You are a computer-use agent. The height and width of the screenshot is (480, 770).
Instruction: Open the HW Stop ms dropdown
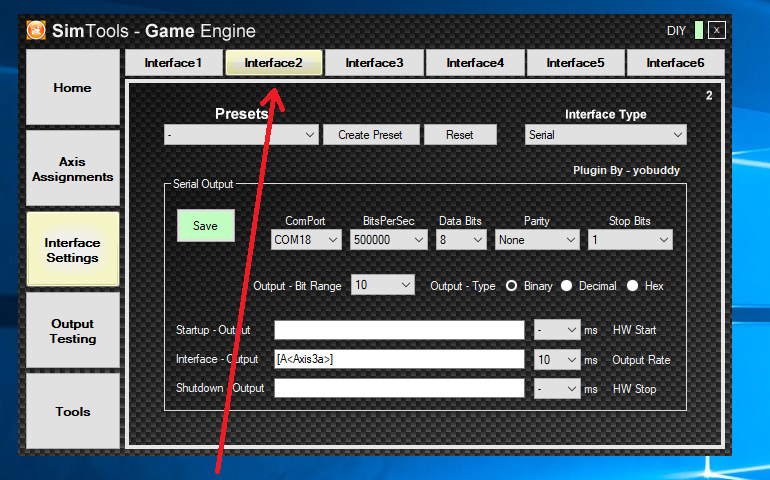pos(557,389)
